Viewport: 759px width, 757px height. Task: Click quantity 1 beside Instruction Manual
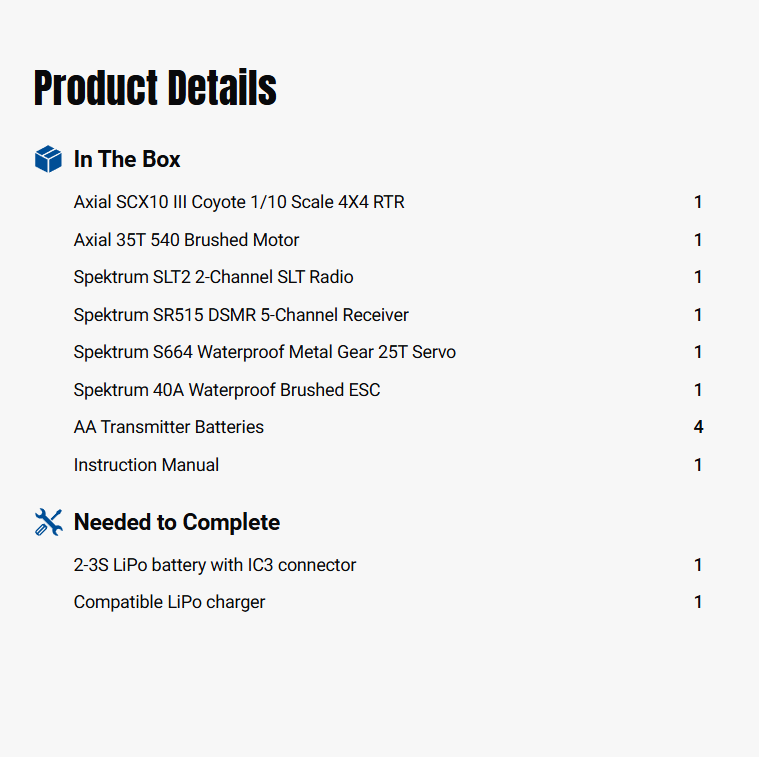coord(698,465)
